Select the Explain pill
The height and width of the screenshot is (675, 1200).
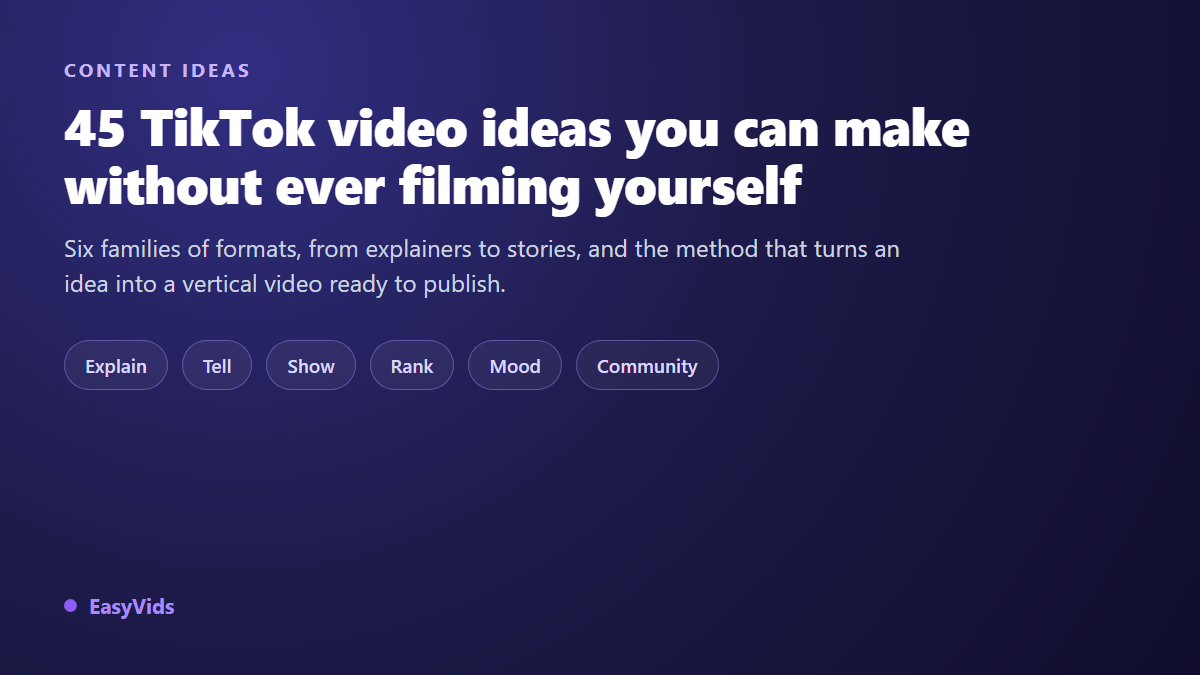tap(116, 366)
